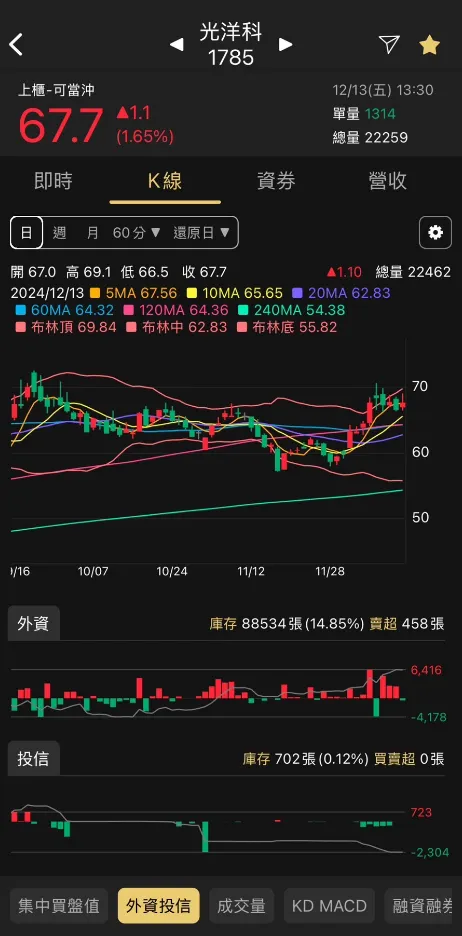Click the stock name 光洋科 1785
This screenshot has width=462, height=936.
(x=231, y=45)
